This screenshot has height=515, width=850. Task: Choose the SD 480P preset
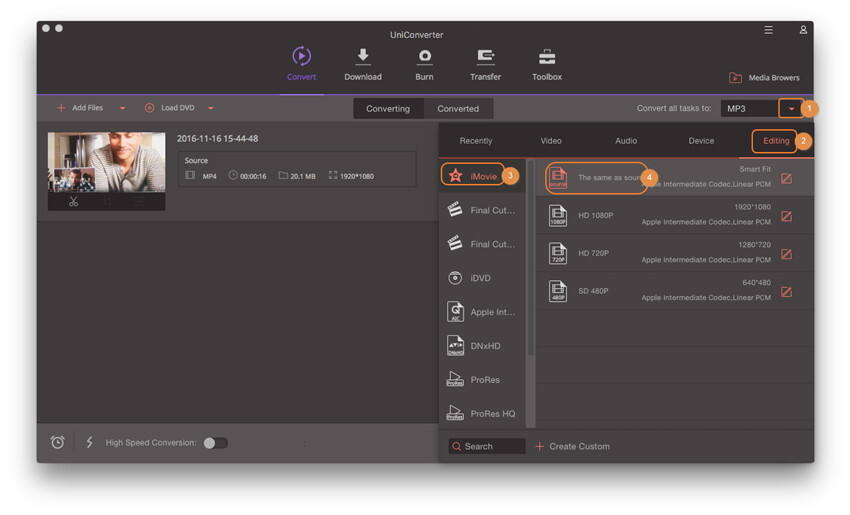674,291
